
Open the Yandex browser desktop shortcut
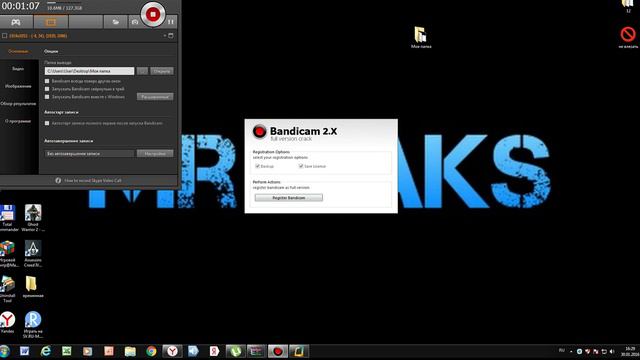click(x=7, y=322)
